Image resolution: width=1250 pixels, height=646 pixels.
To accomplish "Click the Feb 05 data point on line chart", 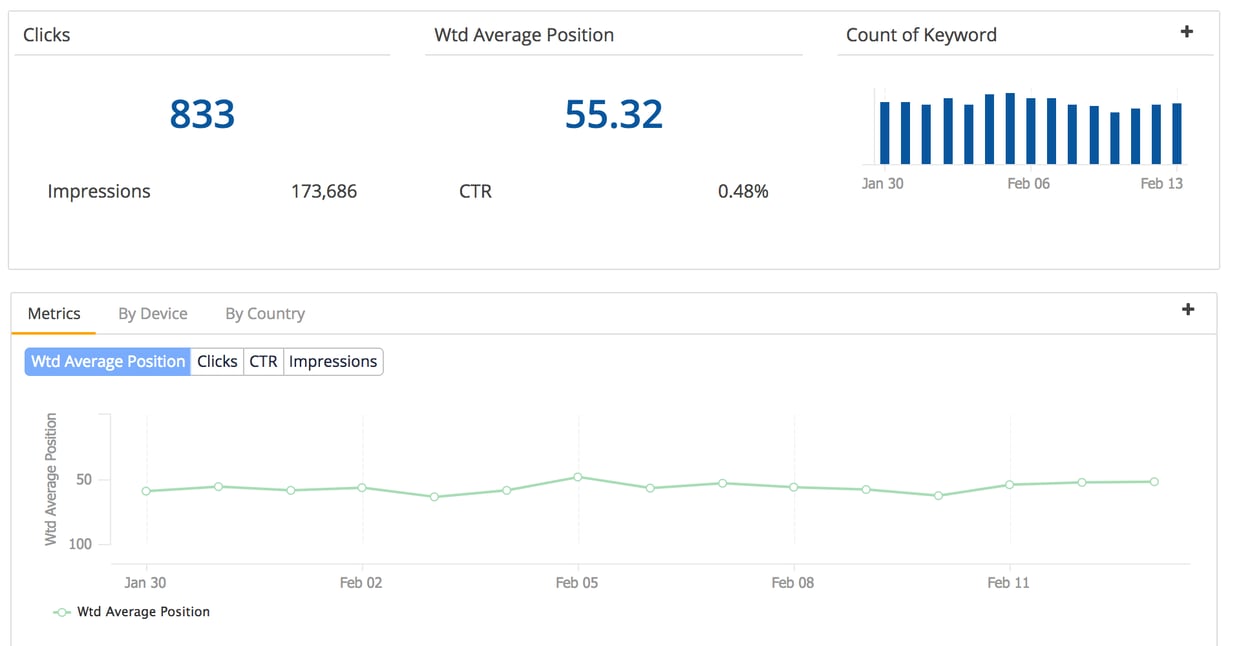I will [578, 477].
